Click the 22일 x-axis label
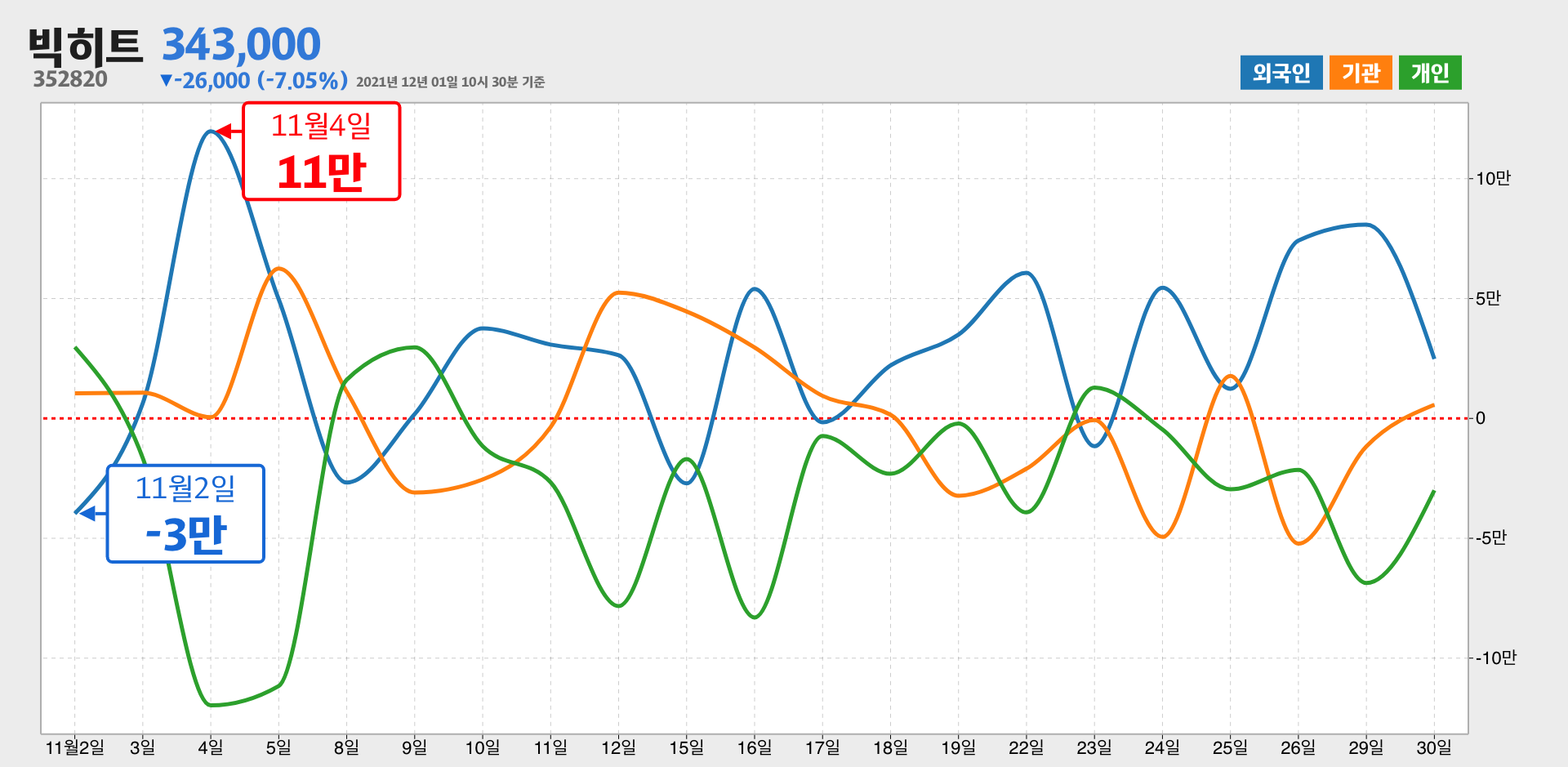 tap(1026, 747)
